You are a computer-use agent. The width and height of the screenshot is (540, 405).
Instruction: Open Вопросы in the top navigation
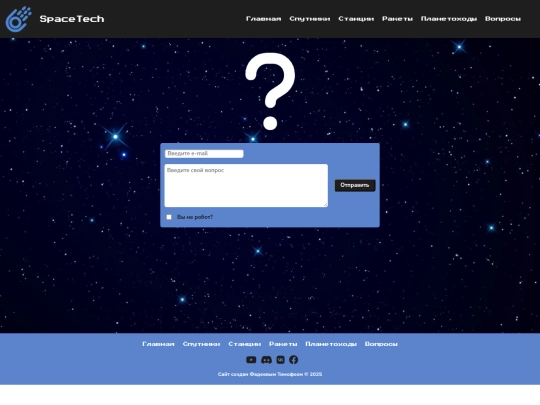[503, 19]
